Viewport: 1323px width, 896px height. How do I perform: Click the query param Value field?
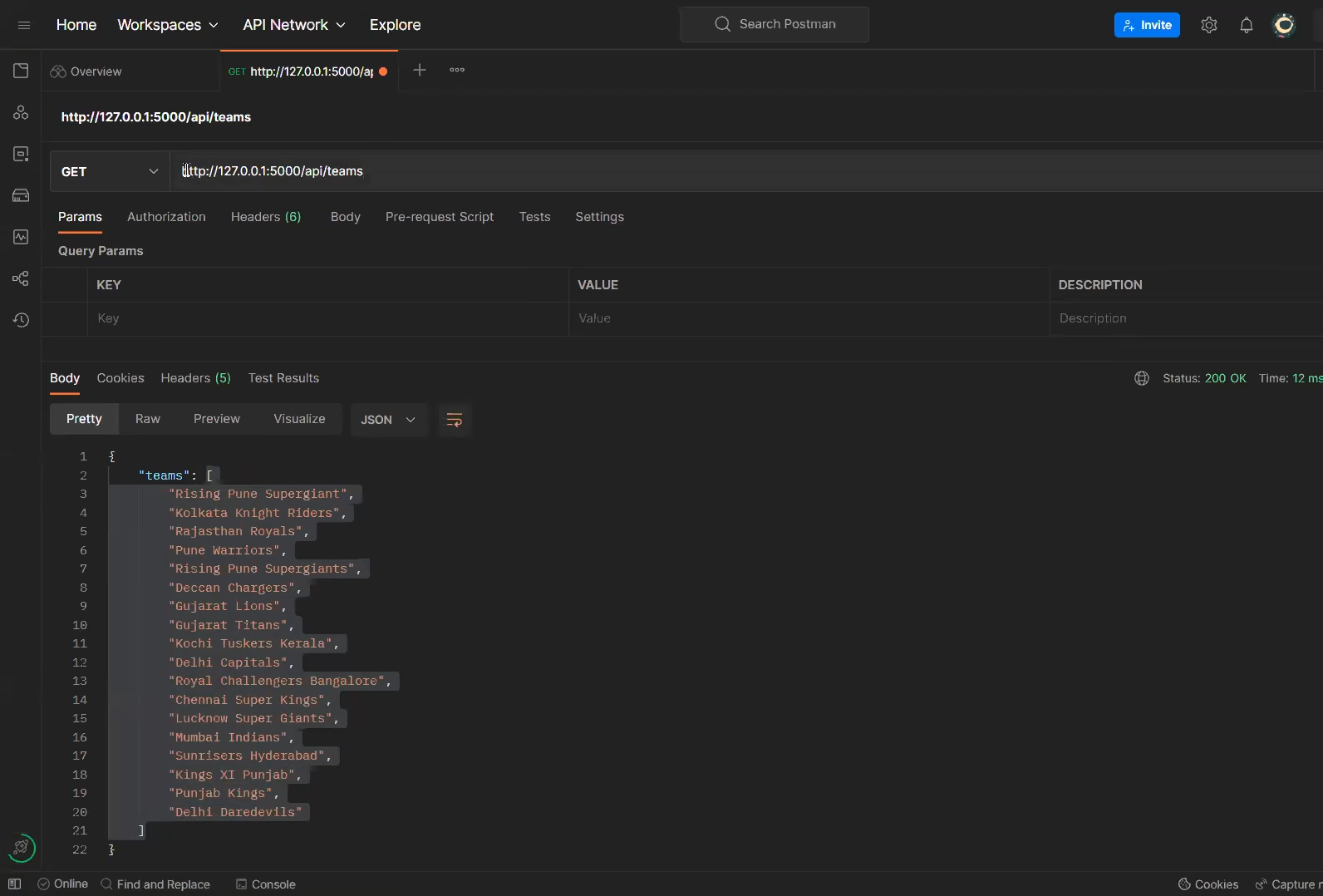click(x=809, y=318)
